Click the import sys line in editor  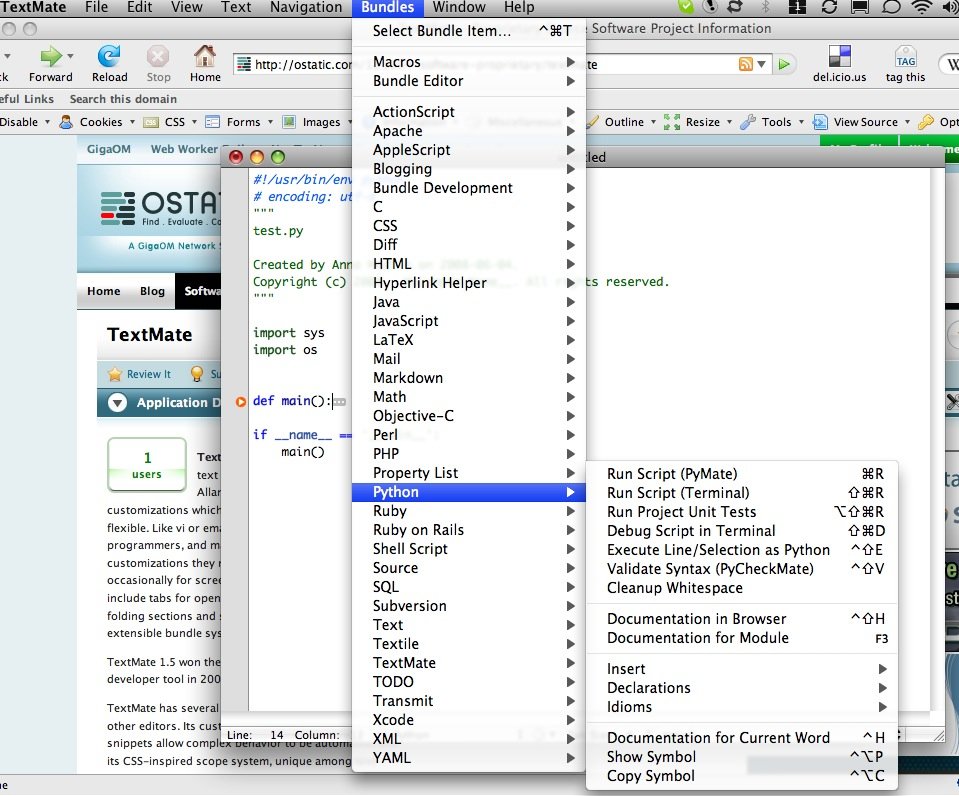pos(288,333)
